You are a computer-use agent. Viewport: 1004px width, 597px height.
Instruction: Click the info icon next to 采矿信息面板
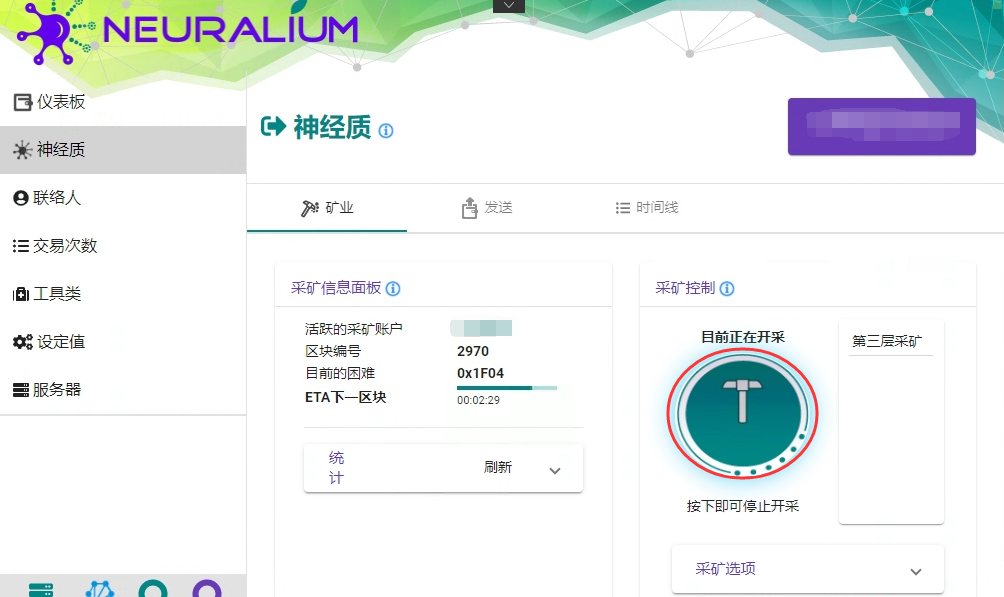[x=393, y=289]
